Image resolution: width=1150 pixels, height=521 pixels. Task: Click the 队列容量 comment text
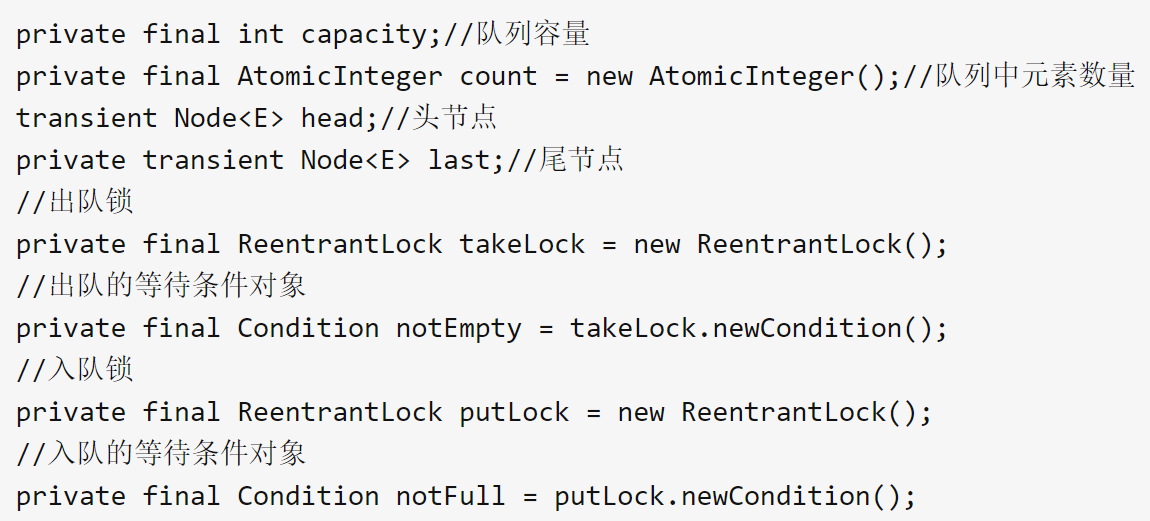[533, 34]
